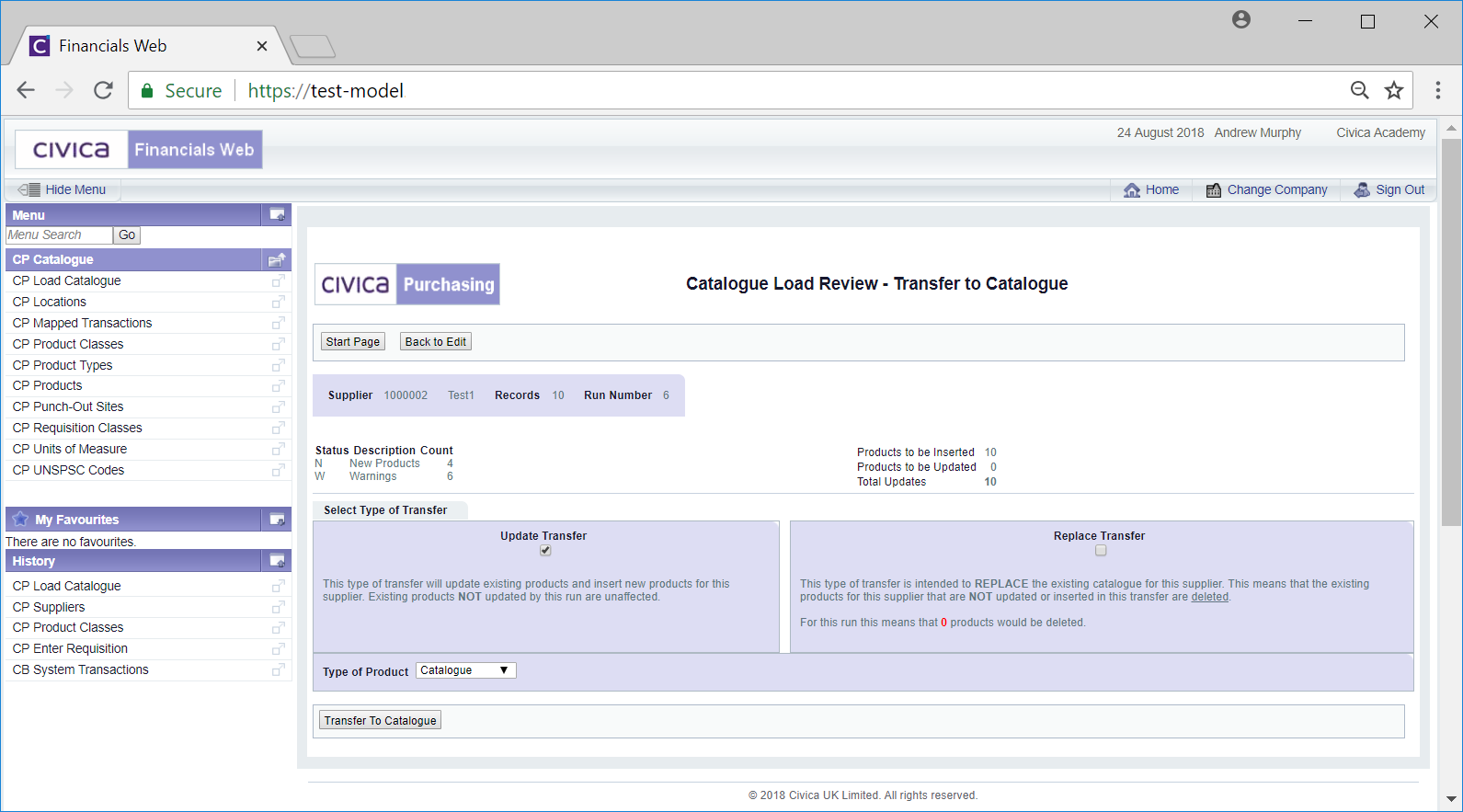Go back with browser back arrow
1463x812 pixels.
click(x=26, y=90)
